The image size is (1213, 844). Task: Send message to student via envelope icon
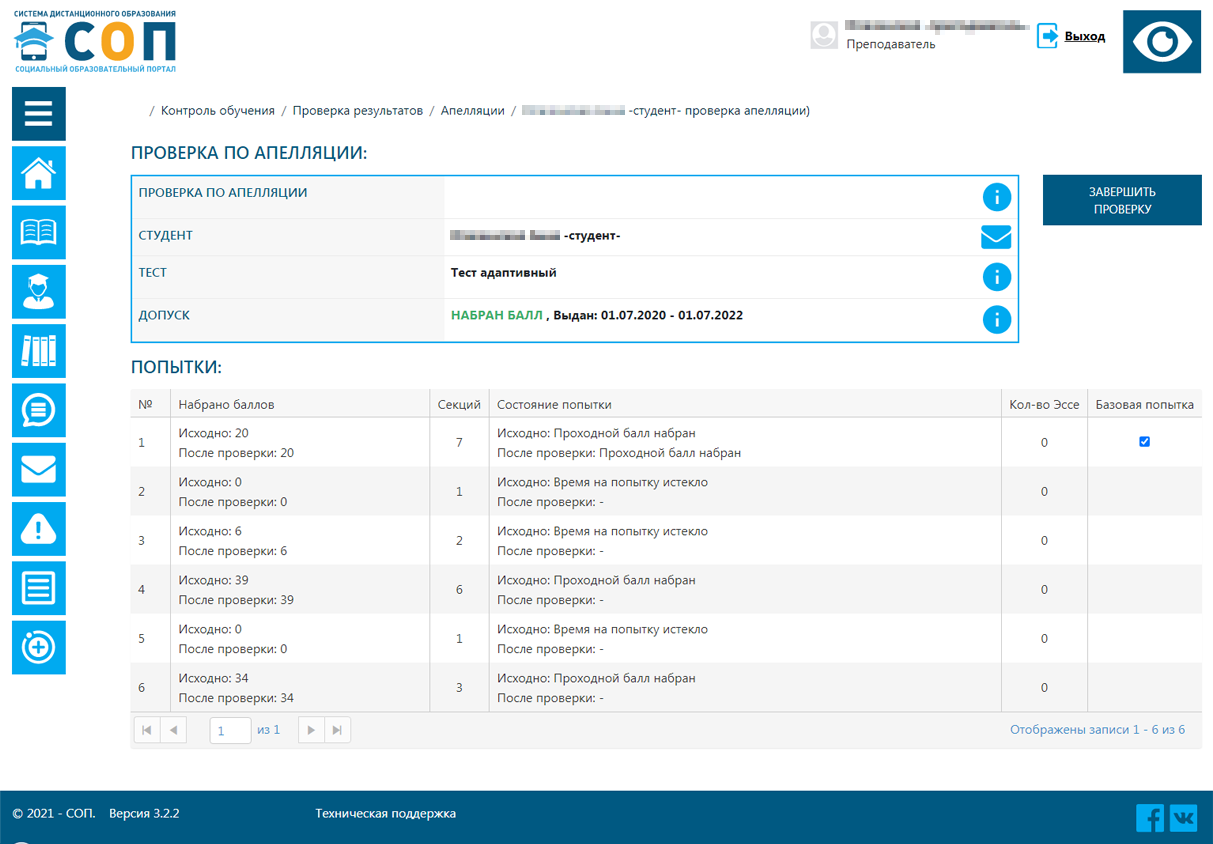click(996, 237)
